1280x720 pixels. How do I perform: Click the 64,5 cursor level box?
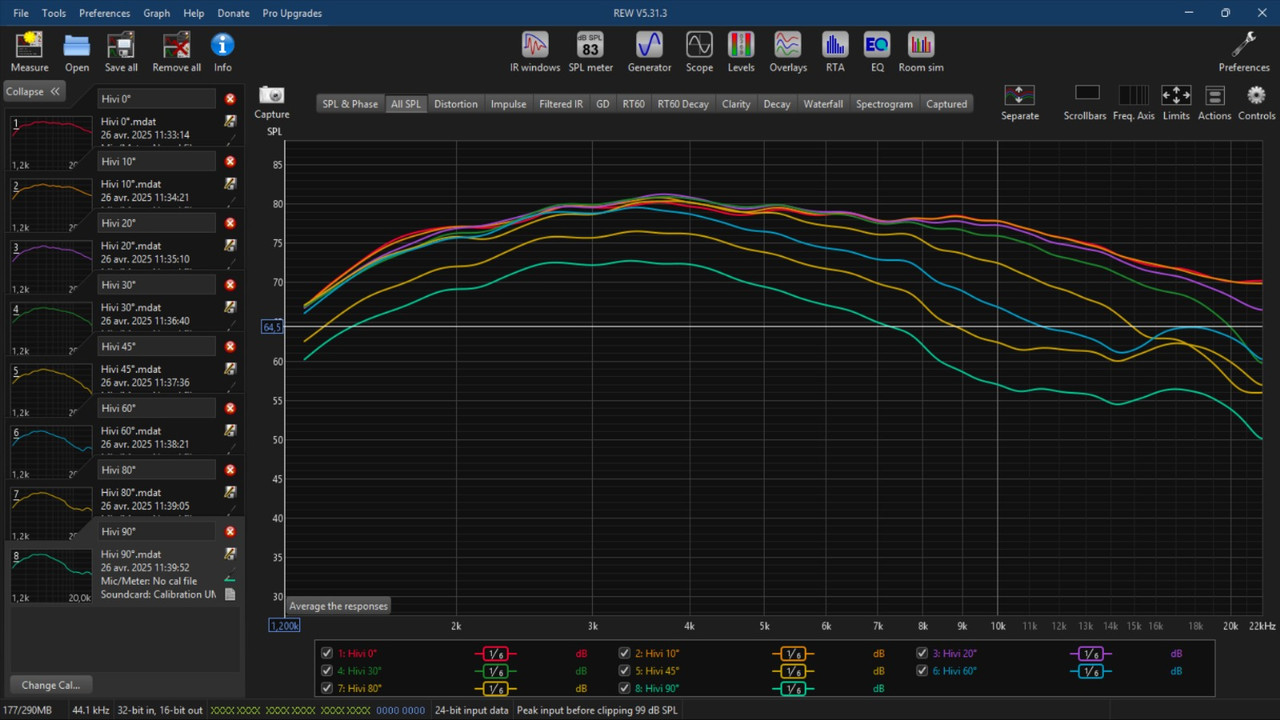tap(272, 327)
